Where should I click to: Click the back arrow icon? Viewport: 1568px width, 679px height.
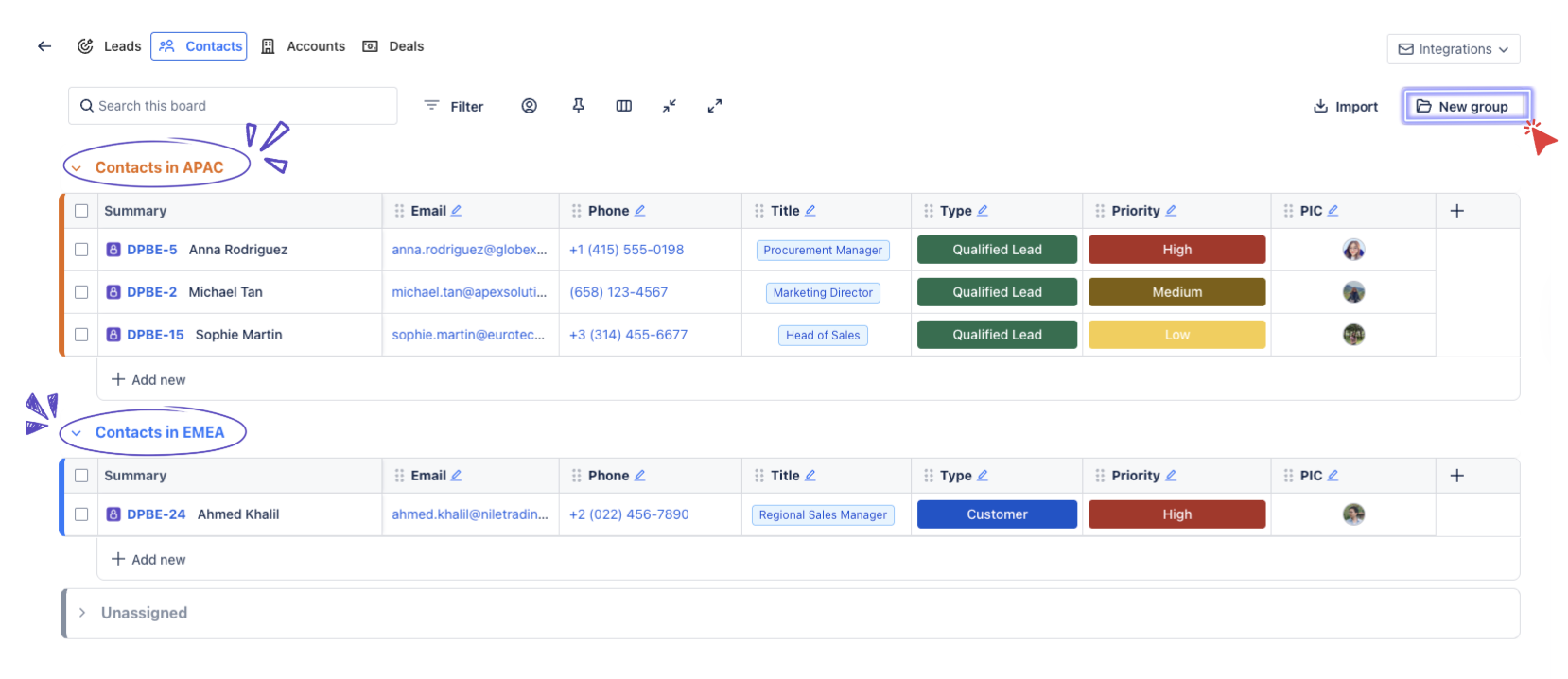point(44,46)
